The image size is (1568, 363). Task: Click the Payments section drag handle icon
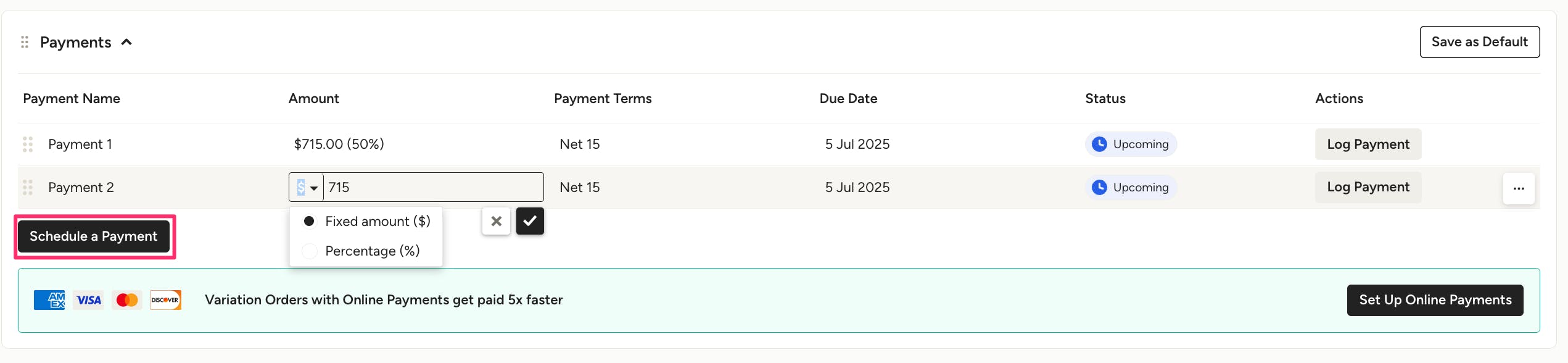point(25,42)
